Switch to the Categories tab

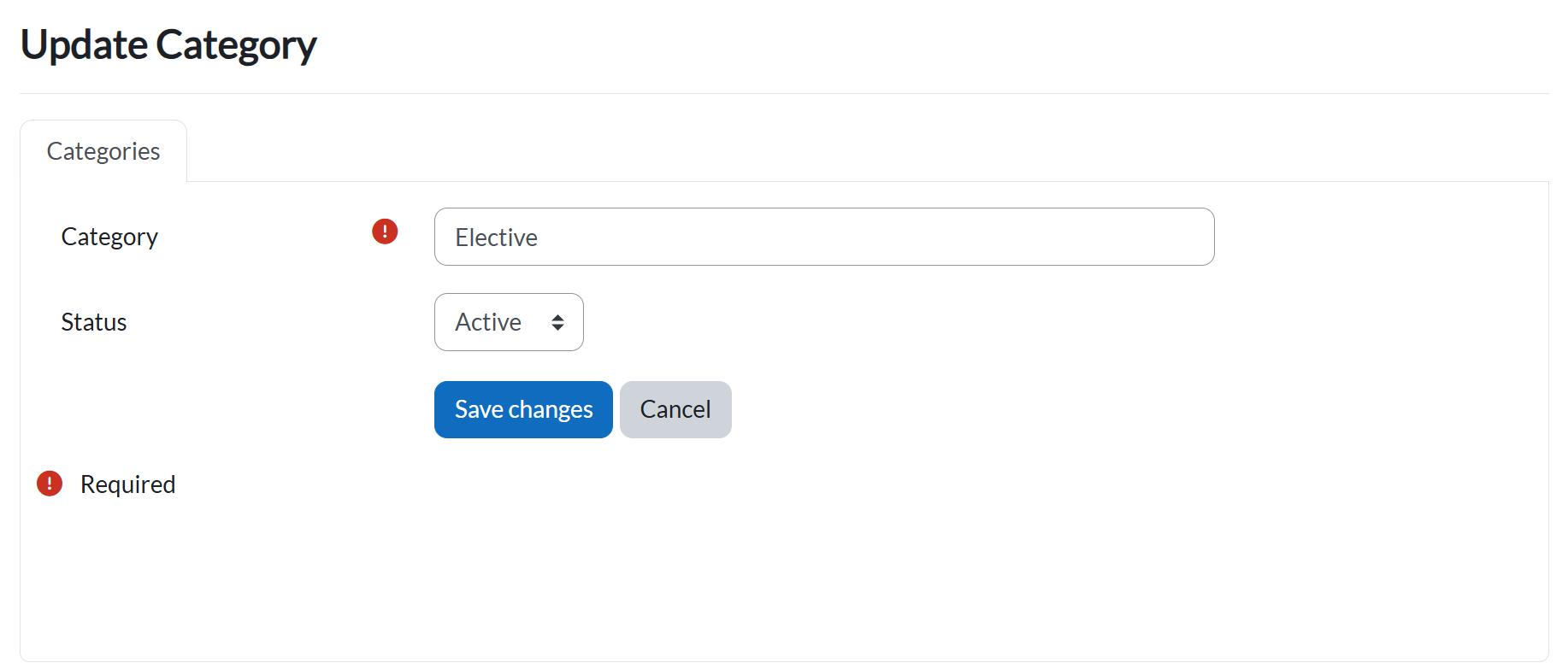103,151
